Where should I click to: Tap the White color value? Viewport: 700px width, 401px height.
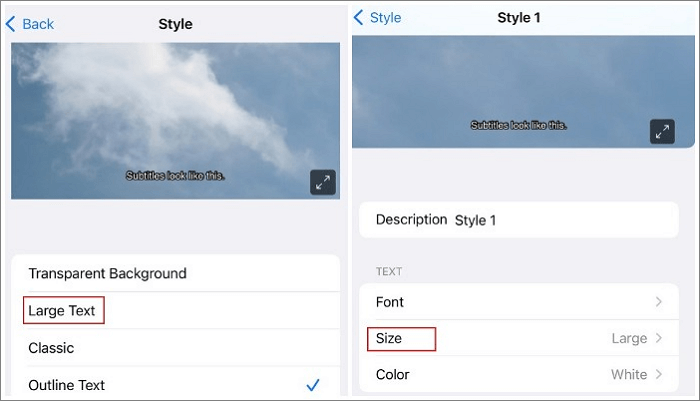tap(629, 375)
